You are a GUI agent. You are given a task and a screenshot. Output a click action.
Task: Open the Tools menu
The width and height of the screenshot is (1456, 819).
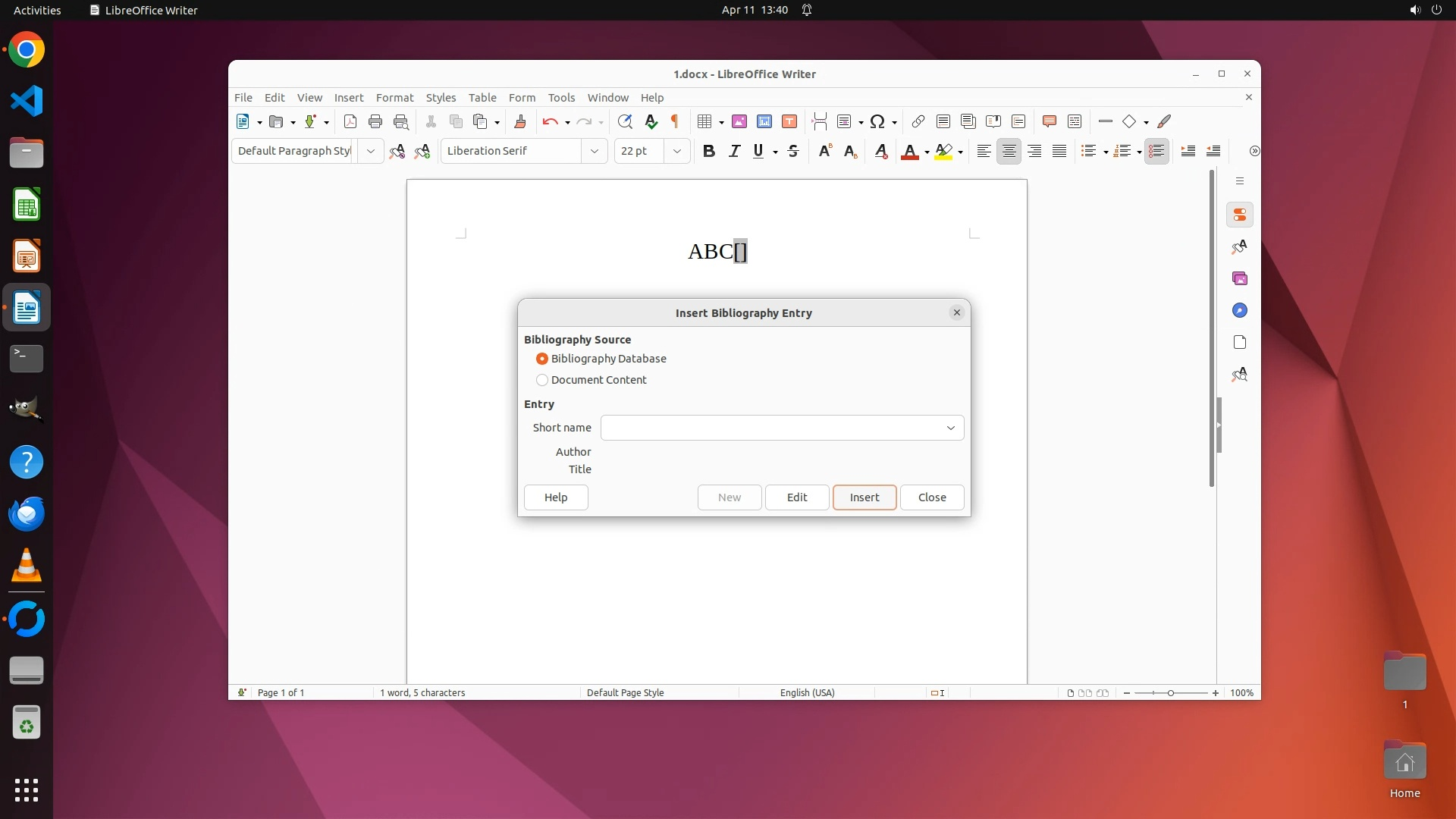[561, 97]
